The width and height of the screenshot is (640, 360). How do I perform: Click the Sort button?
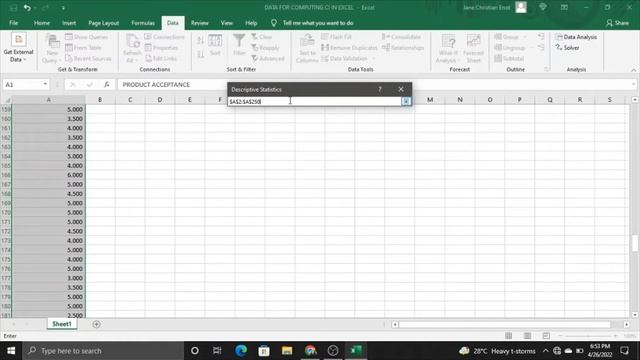tap(215, 45)
